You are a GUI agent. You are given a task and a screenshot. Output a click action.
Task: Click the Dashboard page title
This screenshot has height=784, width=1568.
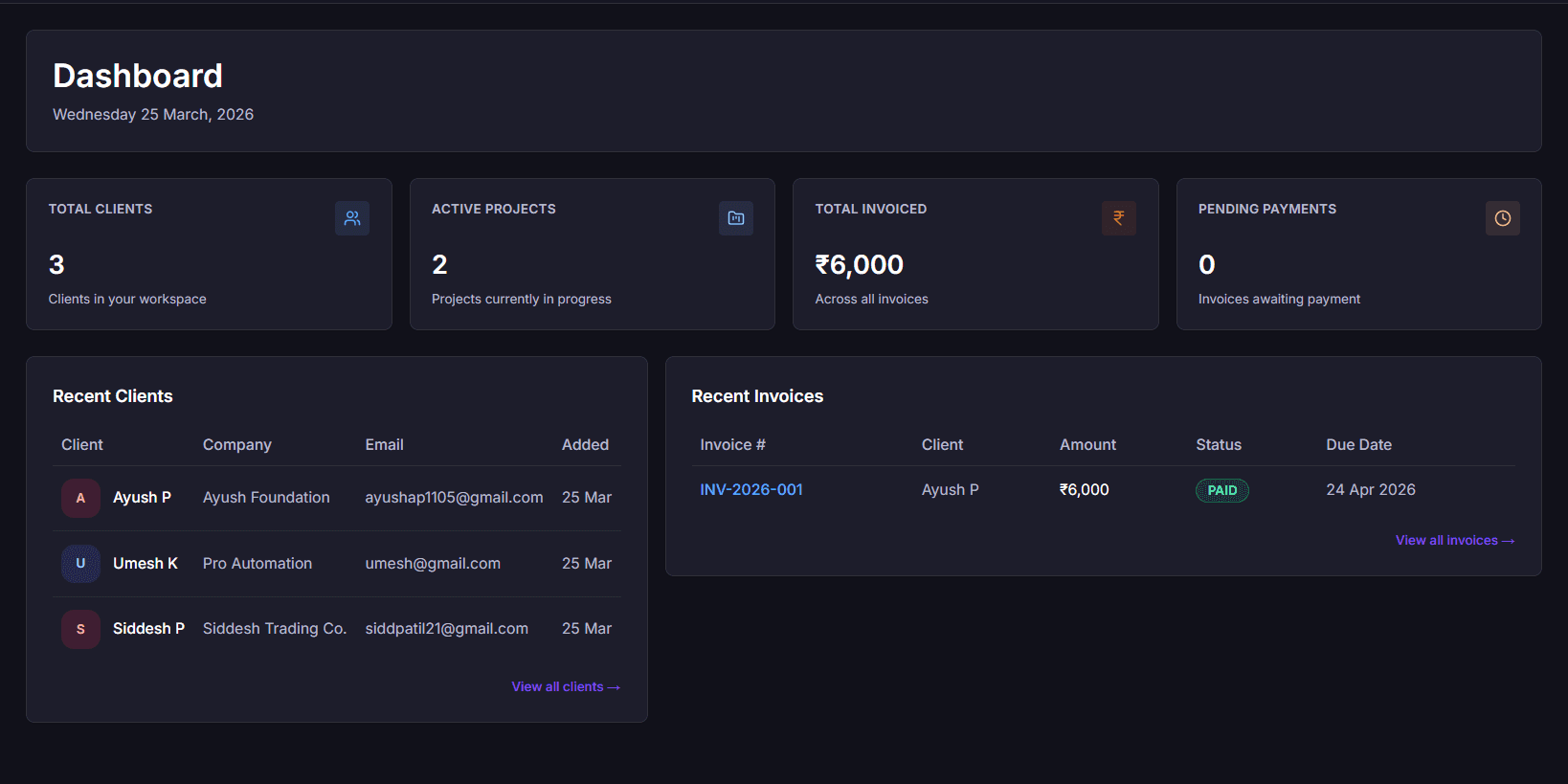pyautogui.click(x=138, y=76)
